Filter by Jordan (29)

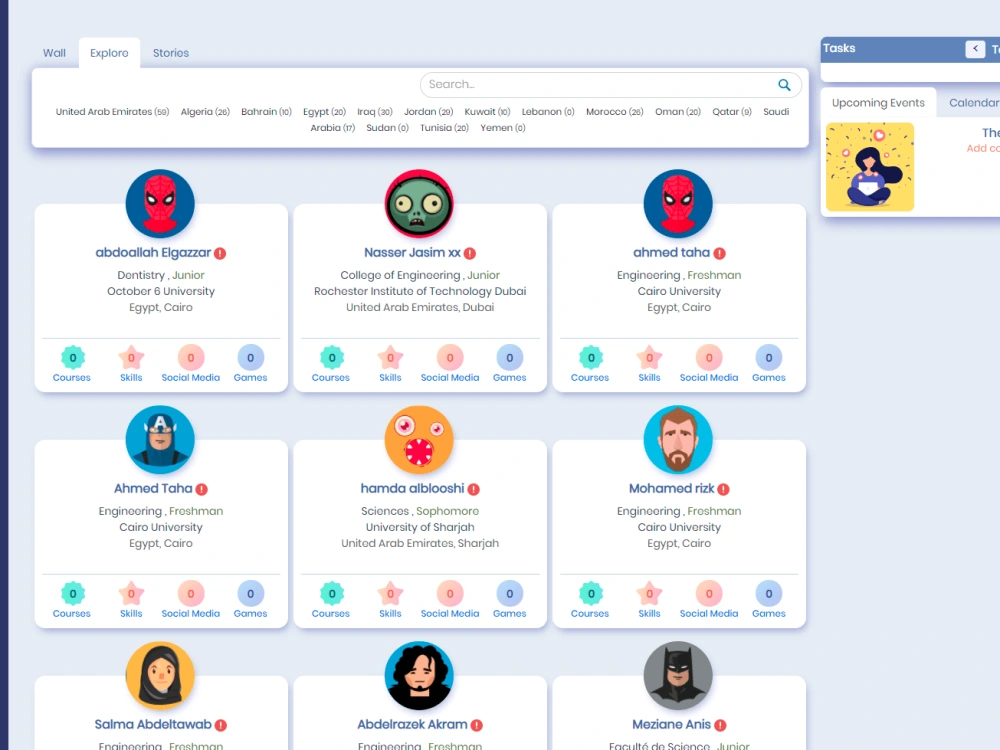tap(429, 112)
